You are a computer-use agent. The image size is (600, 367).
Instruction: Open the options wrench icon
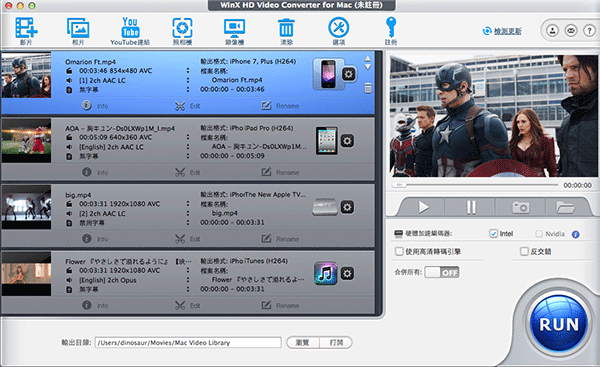coord(339,31)
